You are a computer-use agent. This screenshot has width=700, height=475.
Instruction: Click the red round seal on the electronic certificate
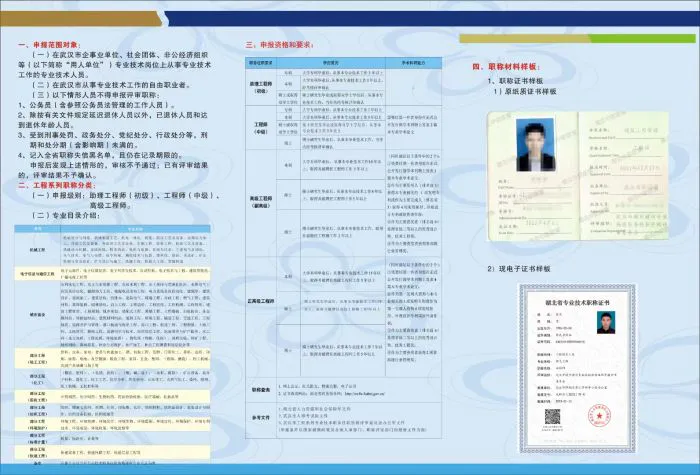[x=599, y=416]
